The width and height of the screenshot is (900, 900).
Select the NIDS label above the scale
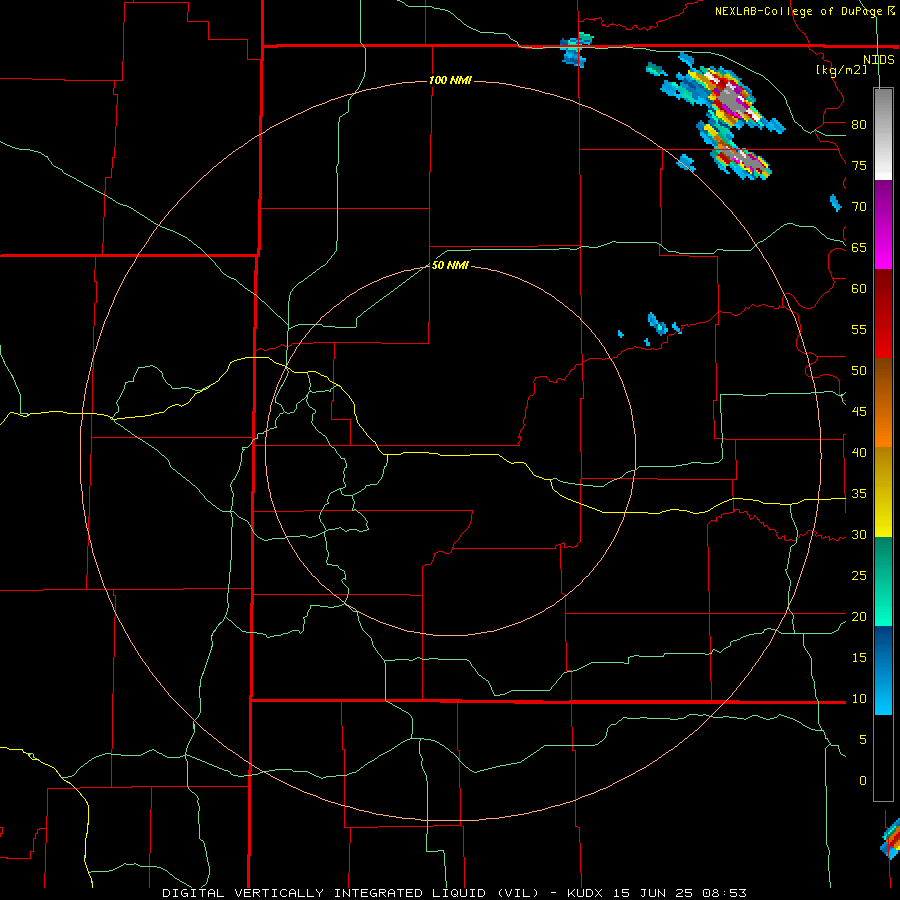[878, 59]
